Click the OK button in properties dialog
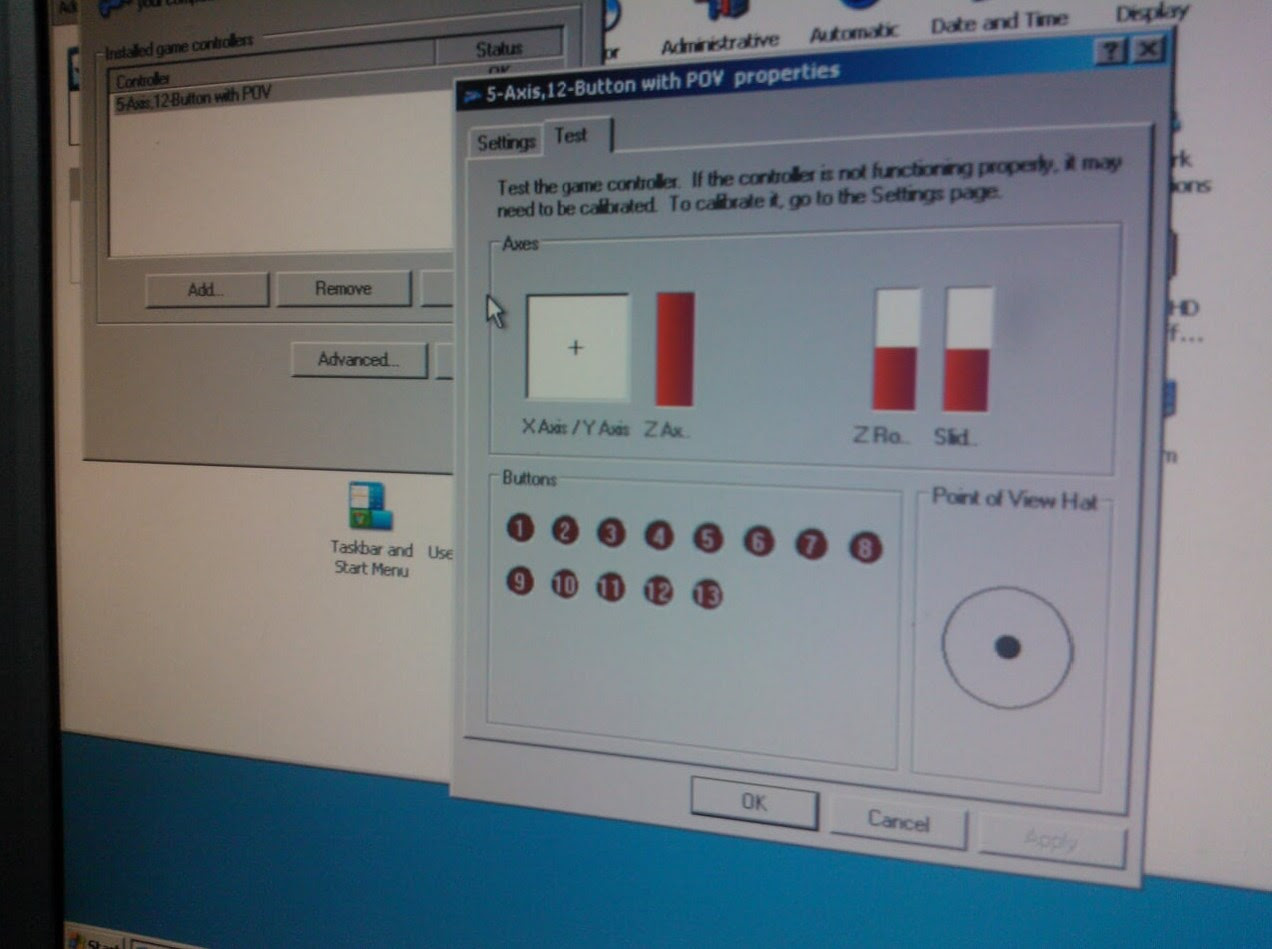Screen dimensions: 1272x949 pos(754,803)
